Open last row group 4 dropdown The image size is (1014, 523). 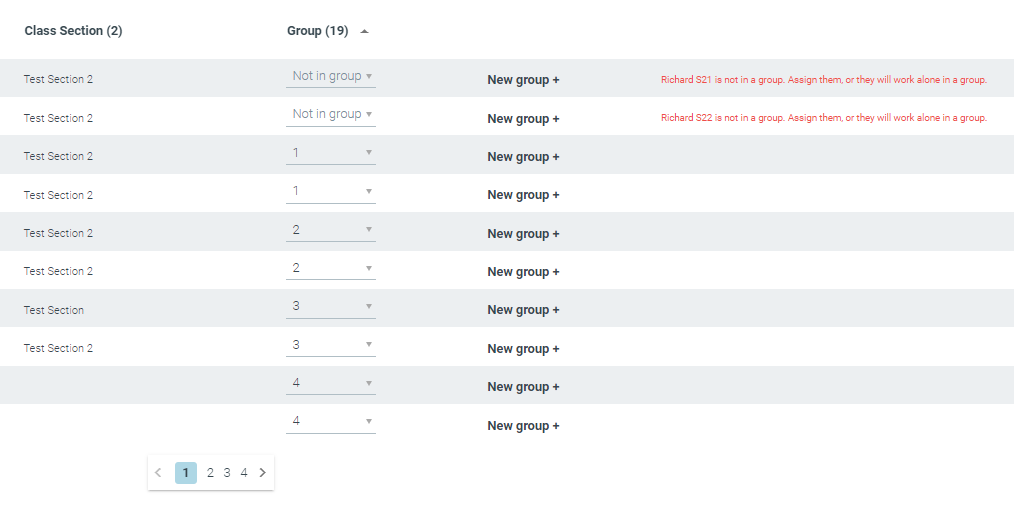tap(330, 422)
